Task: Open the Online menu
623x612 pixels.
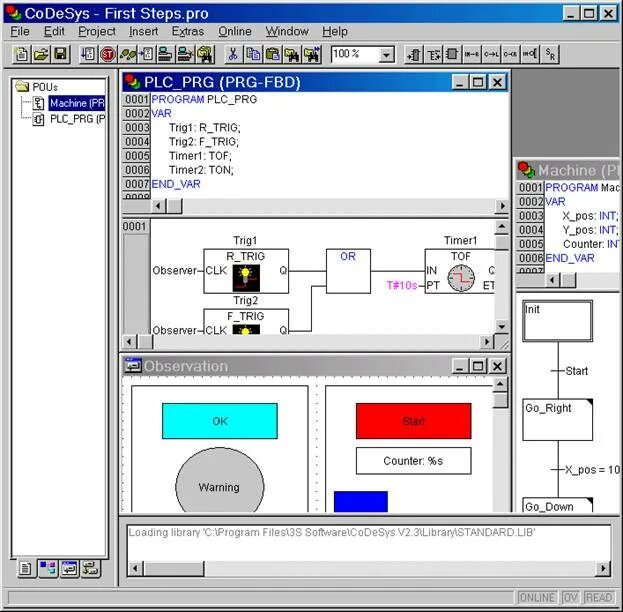Action: coord(235,31)
